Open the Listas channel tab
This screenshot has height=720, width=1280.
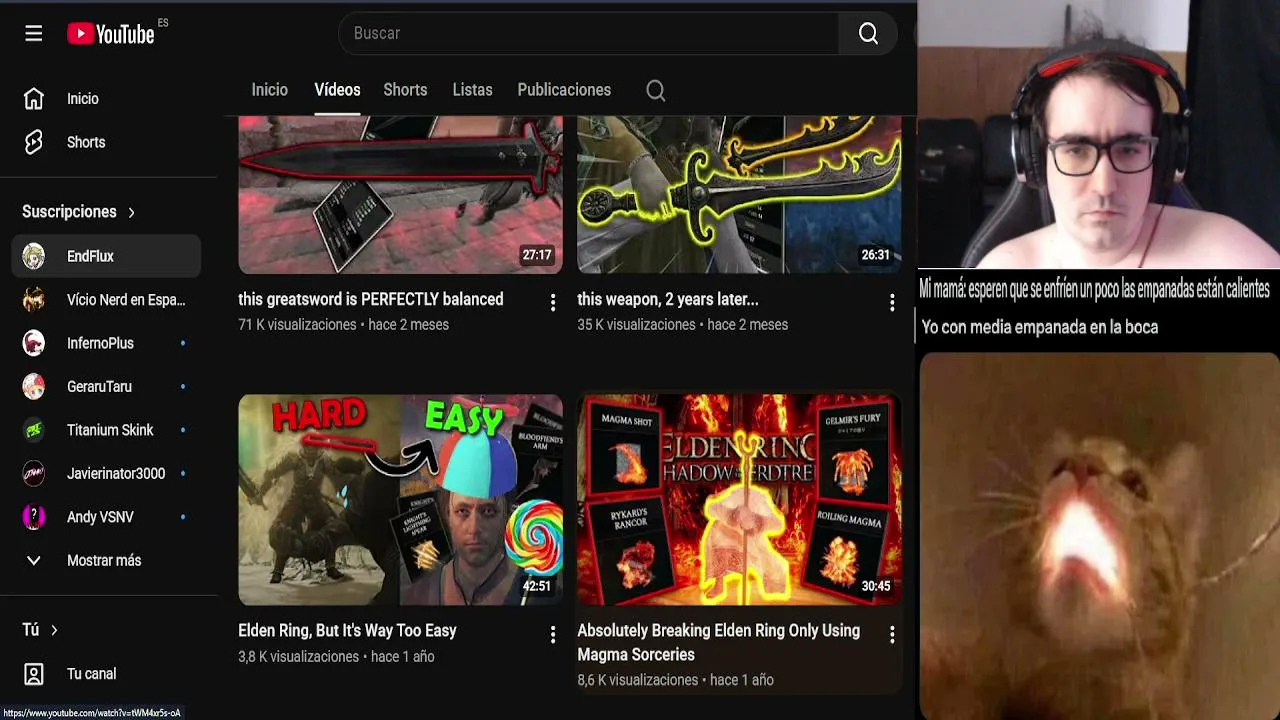click(x=472, y=90)
